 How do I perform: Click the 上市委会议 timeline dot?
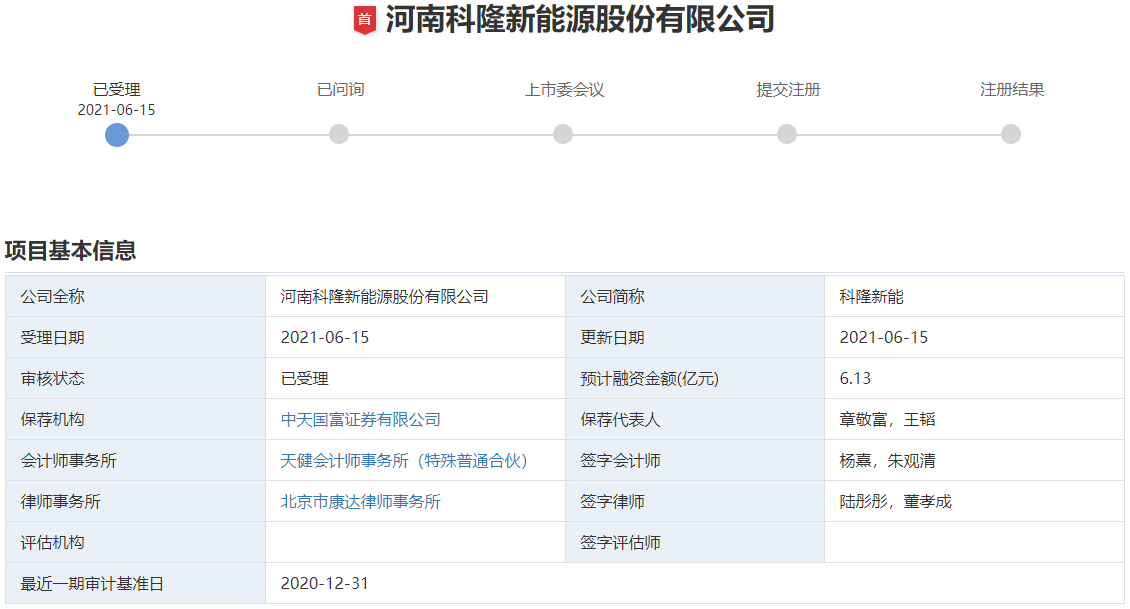point(563,134)
